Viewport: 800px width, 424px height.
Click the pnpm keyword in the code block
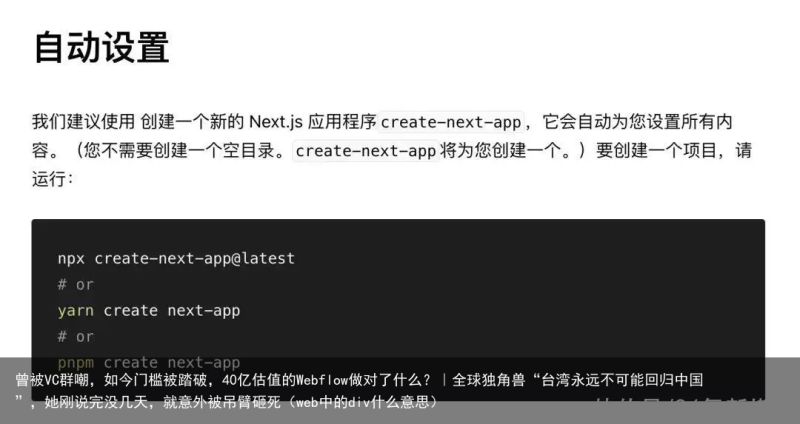pyautogui.click(x=76, y=363)
